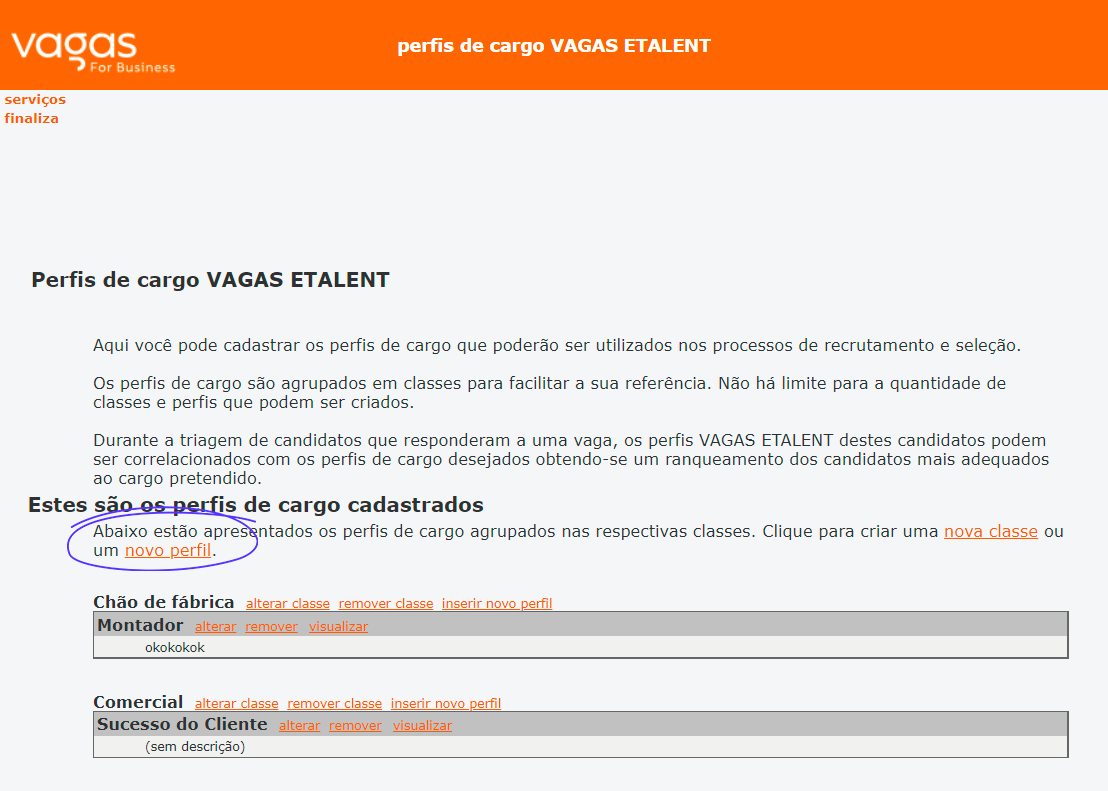Click the okokokok description text
Screen dimensions: 1108x791
coord(175,648)
